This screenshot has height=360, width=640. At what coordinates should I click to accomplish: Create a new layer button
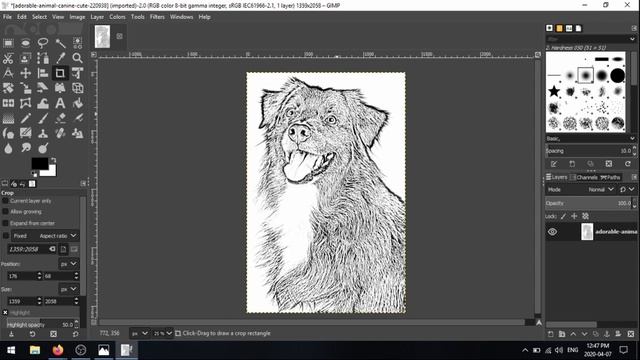tap(551, 334)
